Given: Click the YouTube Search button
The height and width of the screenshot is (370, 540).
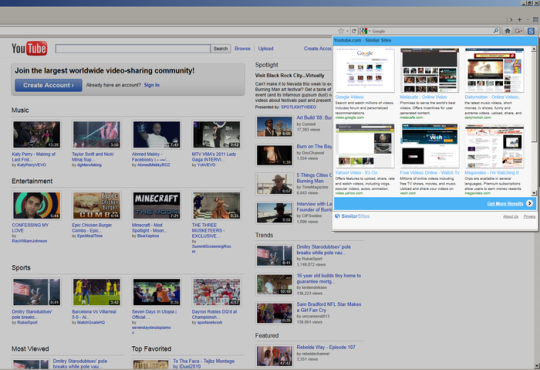Looking at the screenshot, I should 220,49.
